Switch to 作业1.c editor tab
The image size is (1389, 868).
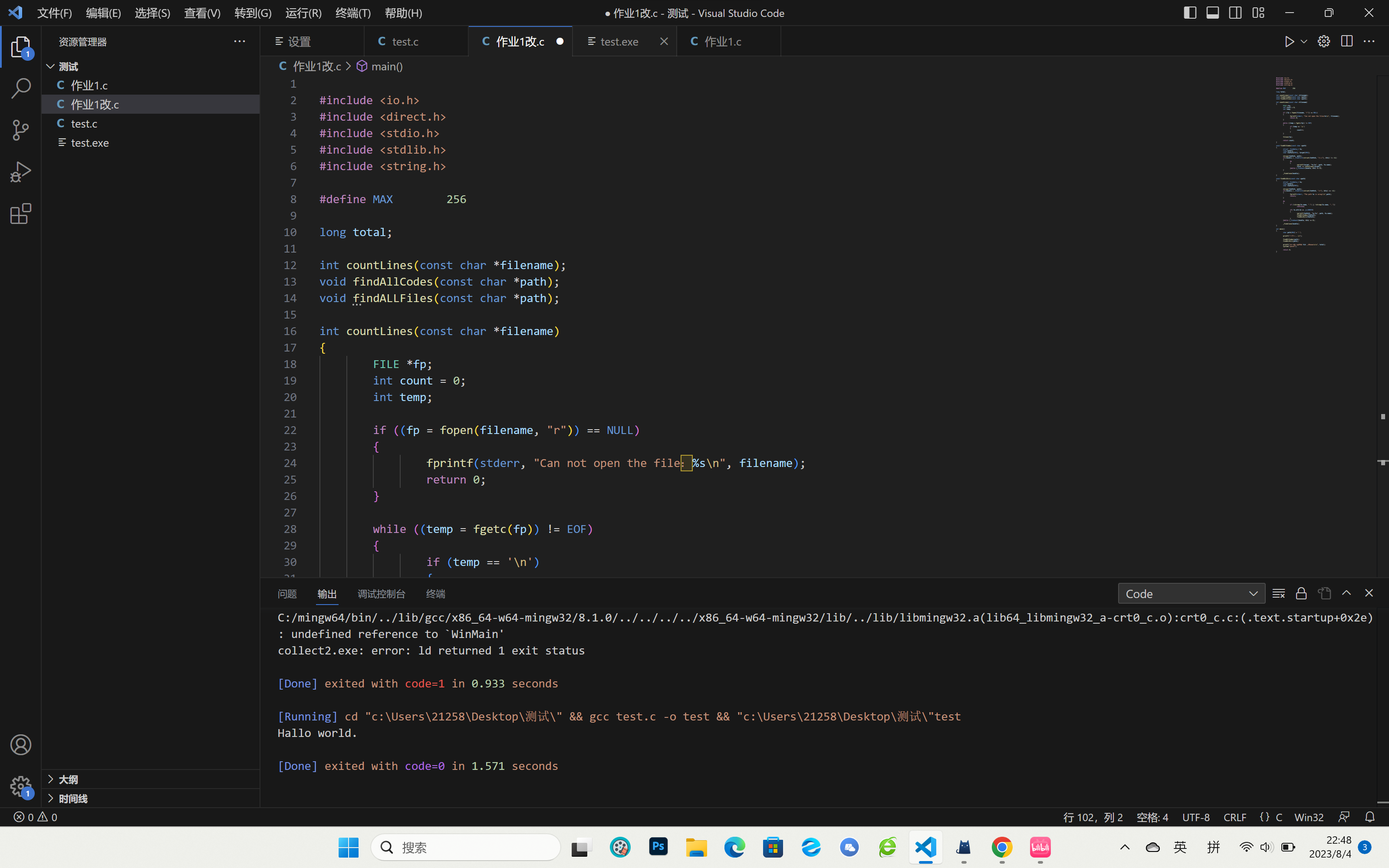729,41
